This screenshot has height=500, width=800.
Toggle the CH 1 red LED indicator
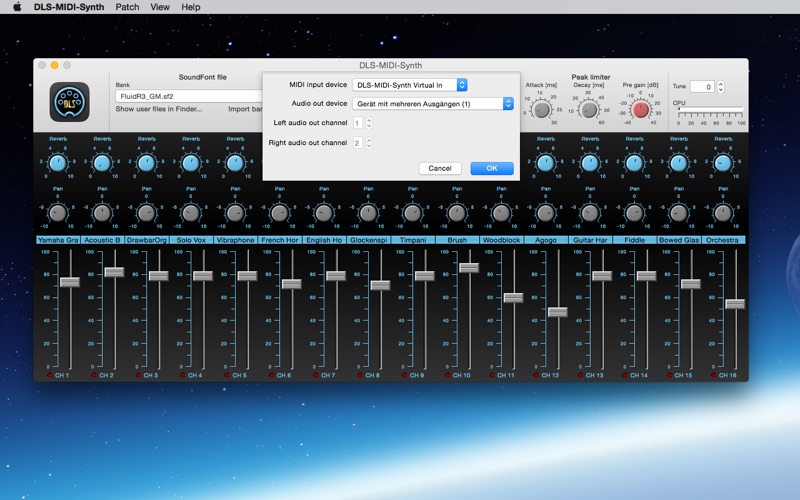click(x=50, y=376)
